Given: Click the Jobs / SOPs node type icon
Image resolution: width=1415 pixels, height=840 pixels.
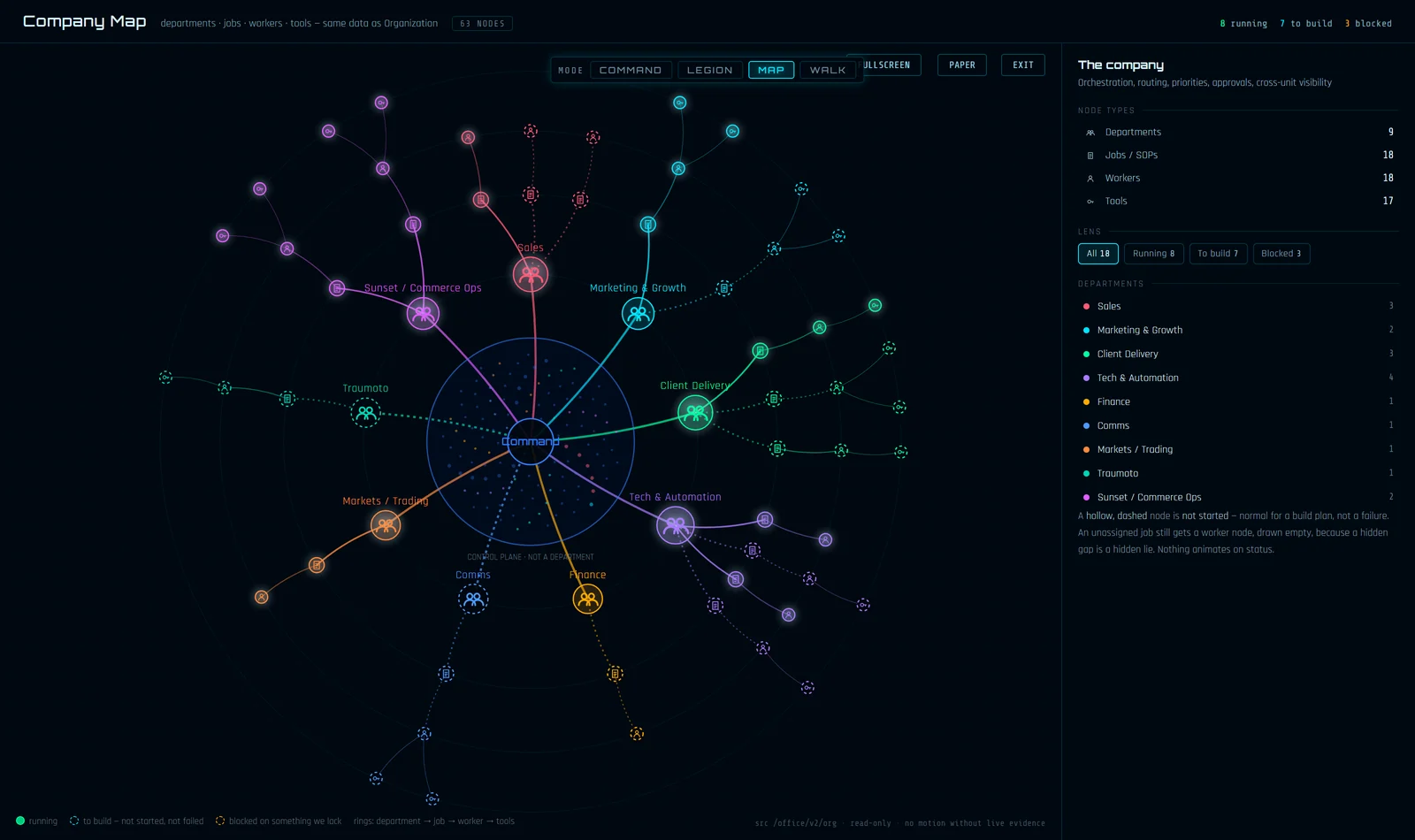Looking at the screenshot, I should [1090, 156].
